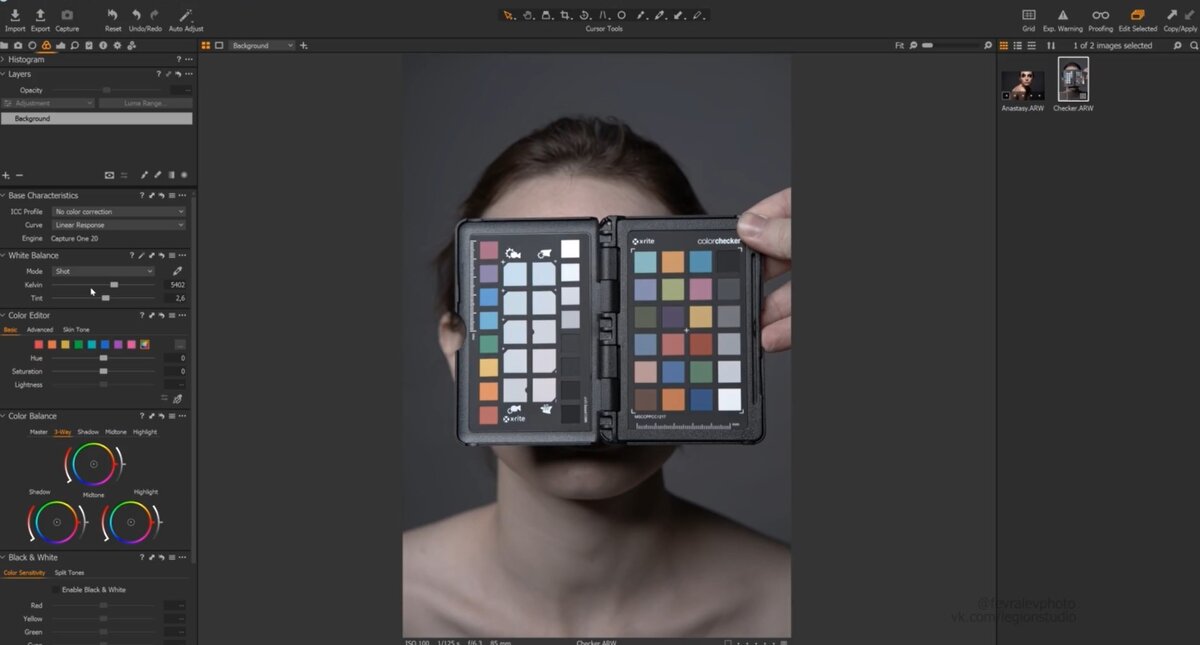This screenshot has width=1200, height=645.
Task: Open Layers panel three-dot menu
Action: point(189,74)
